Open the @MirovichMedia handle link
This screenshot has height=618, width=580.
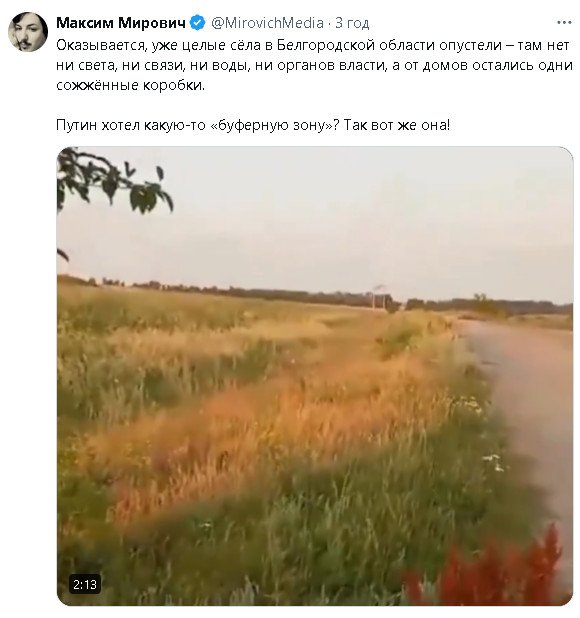point(267,23)
